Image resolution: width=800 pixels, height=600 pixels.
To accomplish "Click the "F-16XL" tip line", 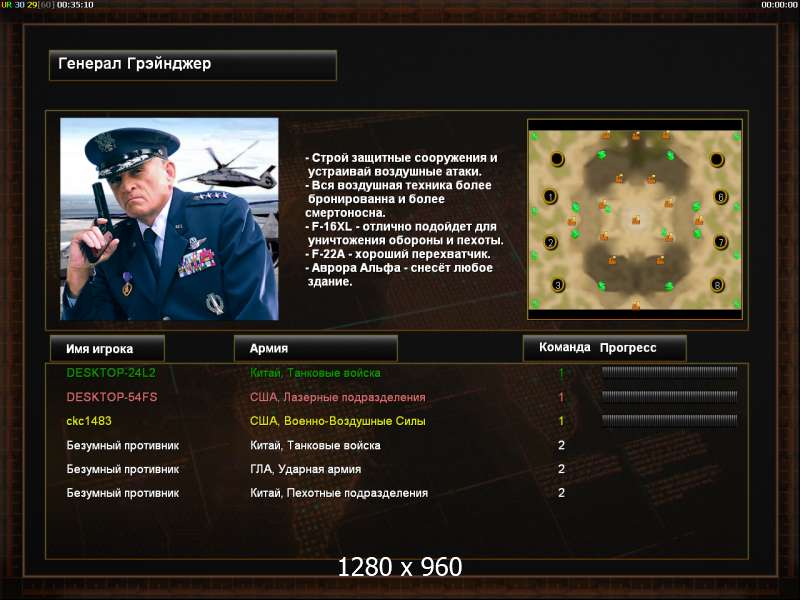I will pos(404,233).
